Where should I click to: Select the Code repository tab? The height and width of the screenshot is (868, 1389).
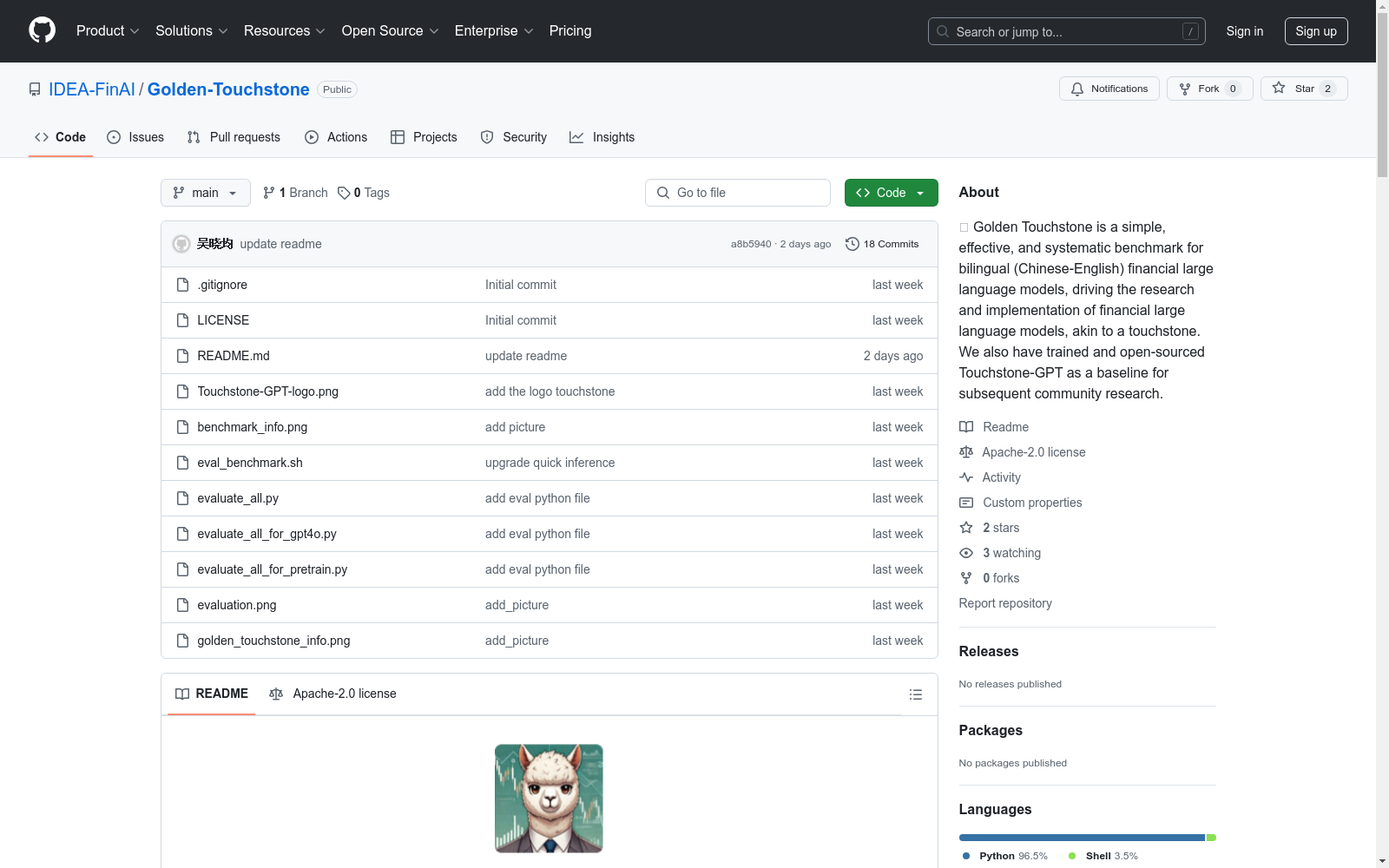[61, 137]
